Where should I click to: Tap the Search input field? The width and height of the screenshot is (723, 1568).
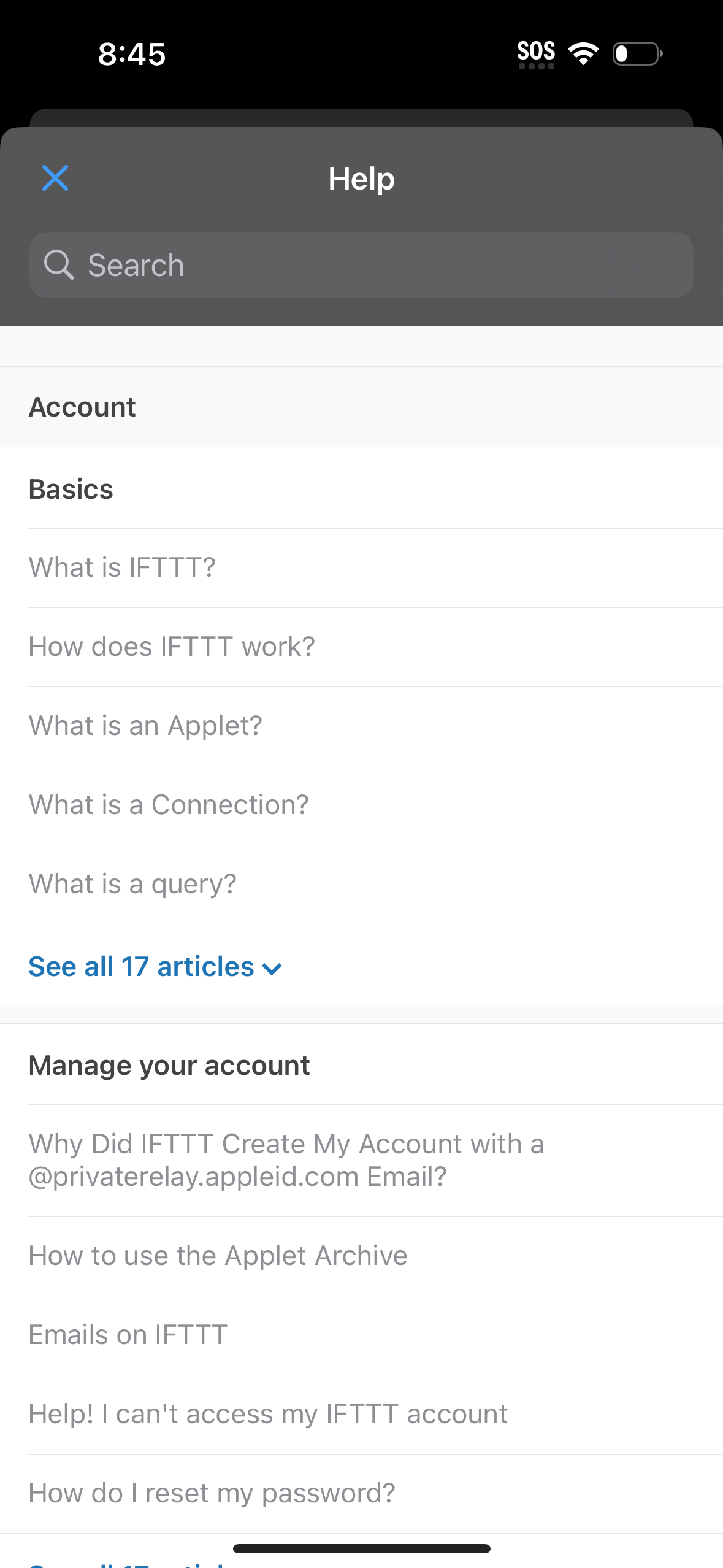(361, 265)
